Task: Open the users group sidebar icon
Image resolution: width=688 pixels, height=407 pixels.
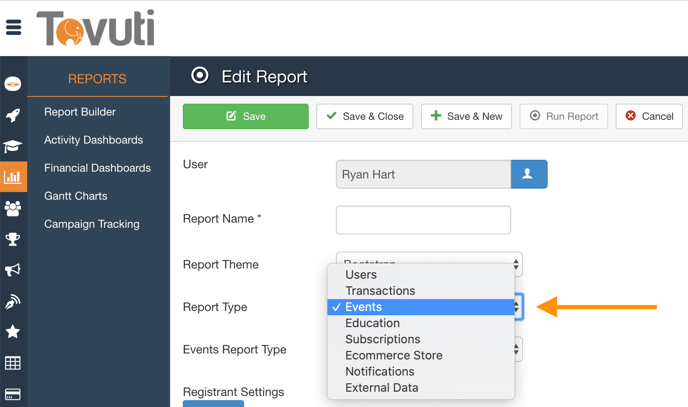Action: coord(13,208)
